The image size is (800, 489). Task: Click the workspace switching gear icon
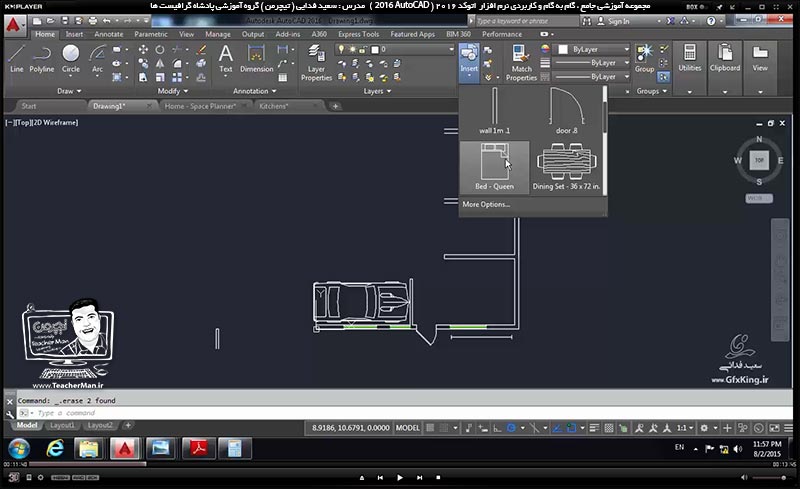tap(704, 428)
